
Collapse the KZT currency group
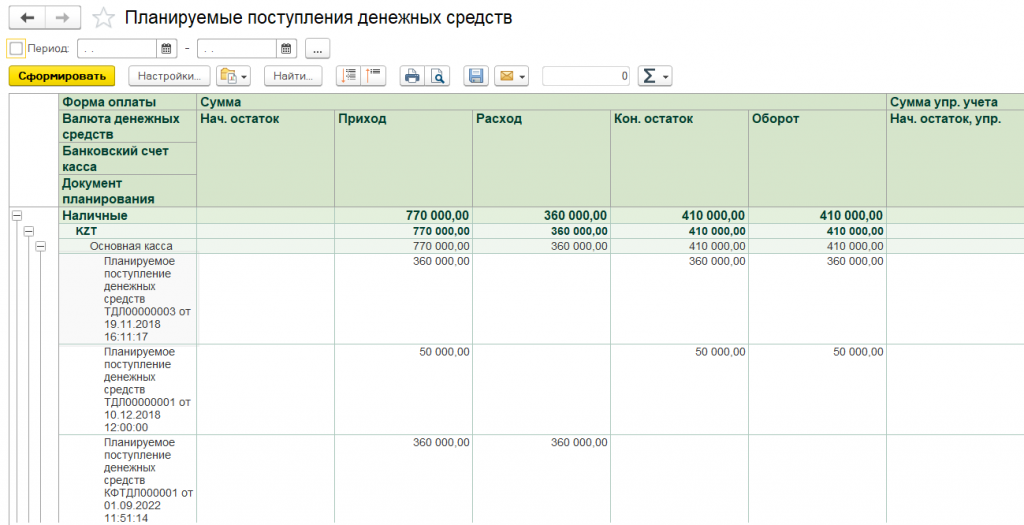point(28,231)
